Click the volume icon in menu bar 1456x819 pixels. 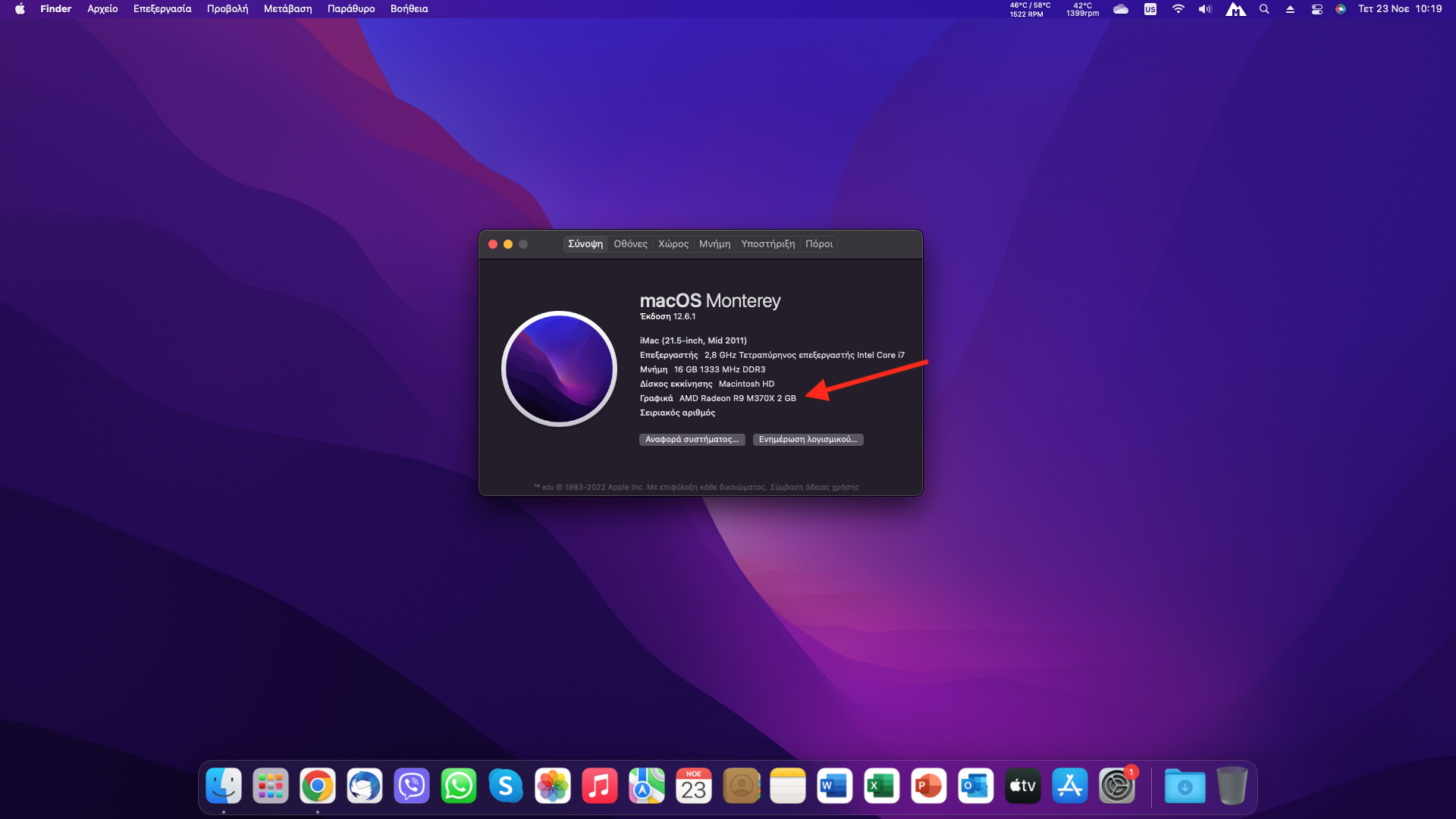pos(1205,9)
